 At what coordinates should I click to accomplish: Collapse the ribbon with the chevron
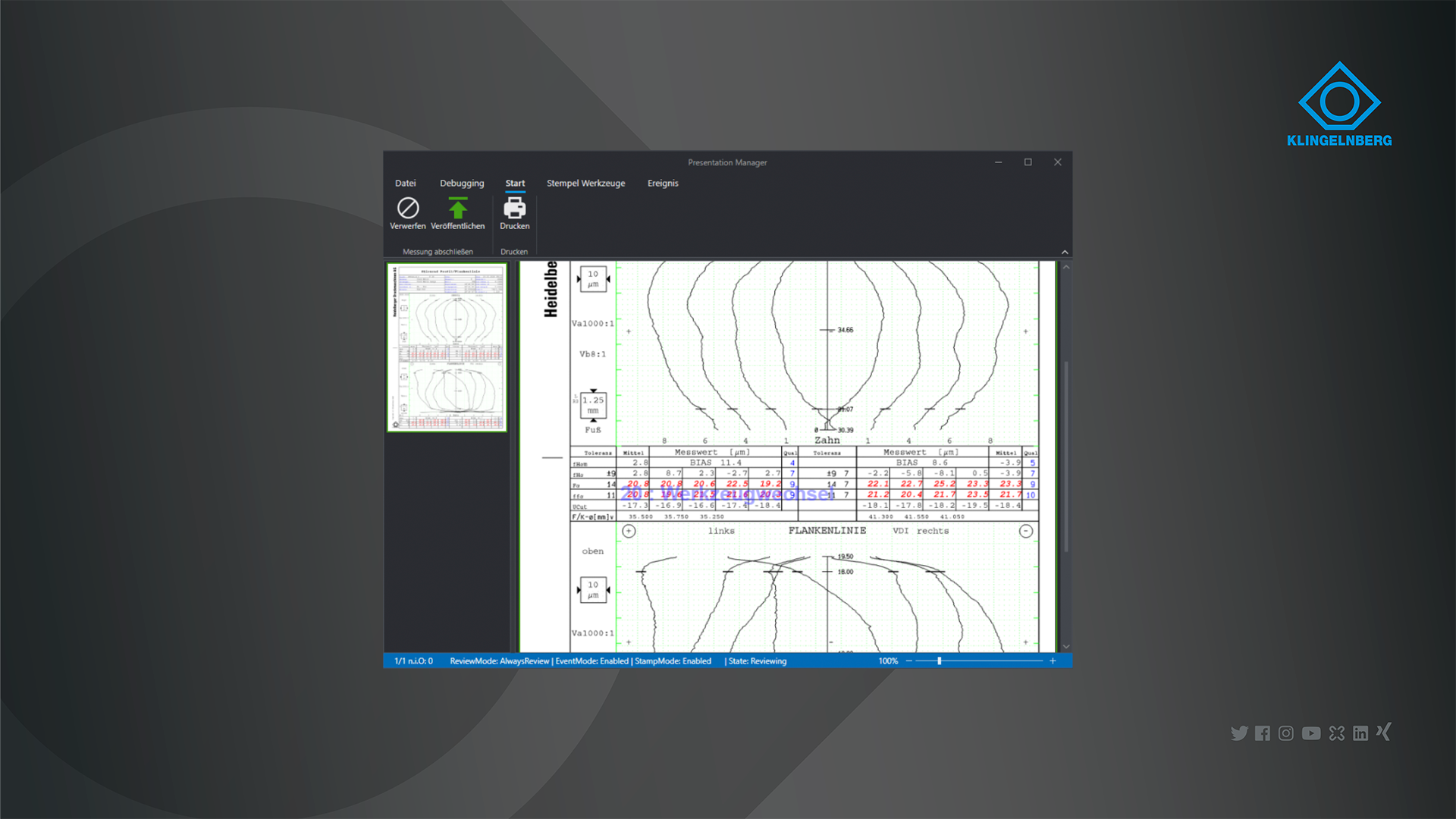(x=1065, y=252)
